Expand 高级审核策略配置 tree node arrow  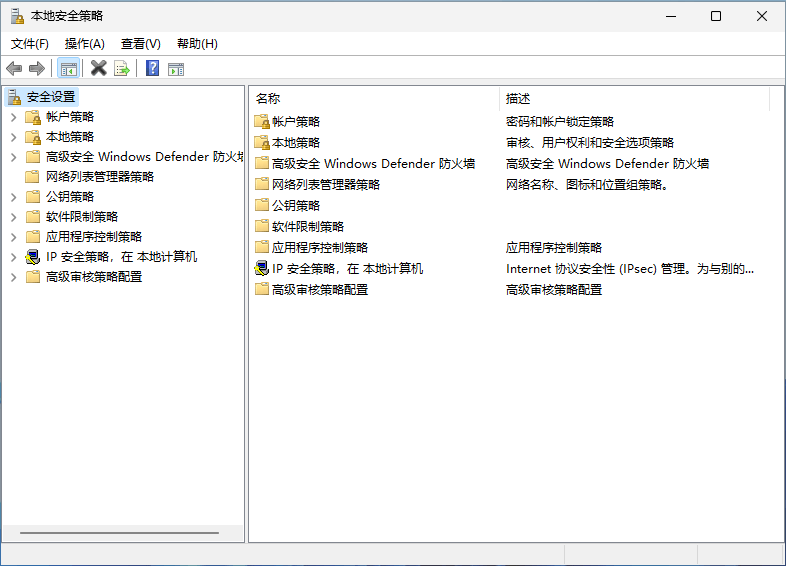point(13,277)
